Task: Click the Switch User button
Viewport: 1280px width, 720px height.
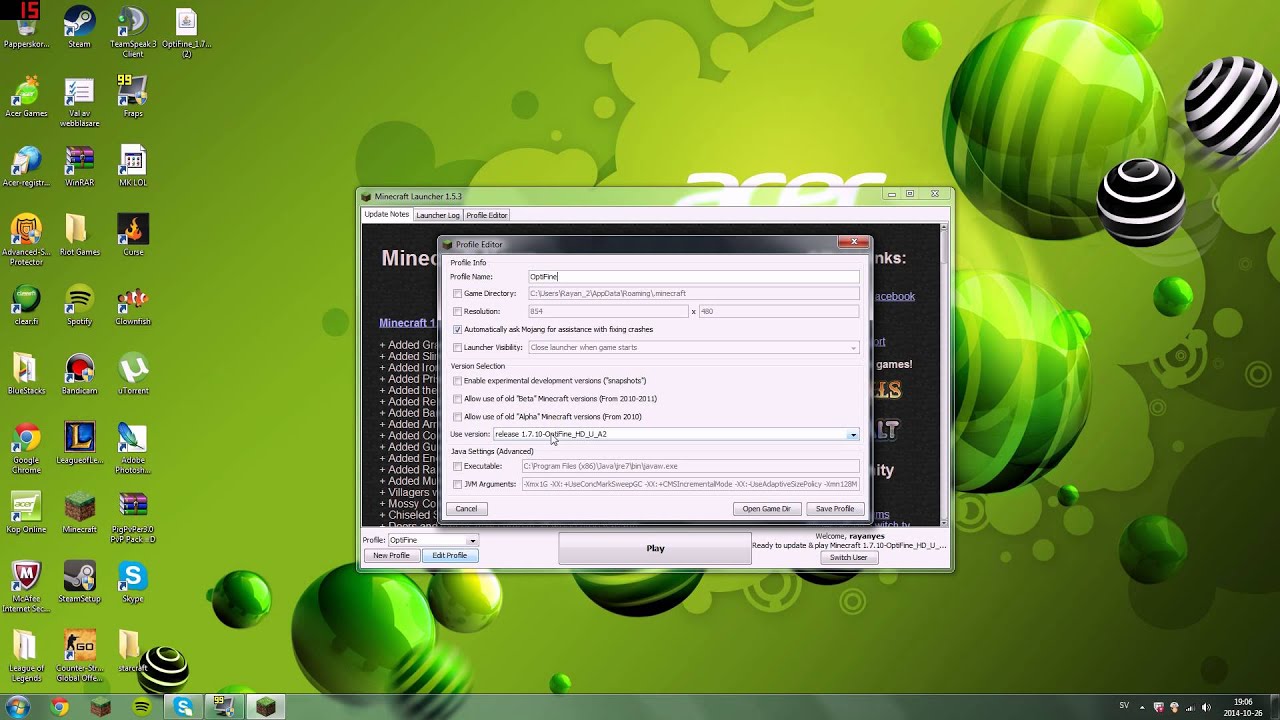Action: (x=848, y=557)
